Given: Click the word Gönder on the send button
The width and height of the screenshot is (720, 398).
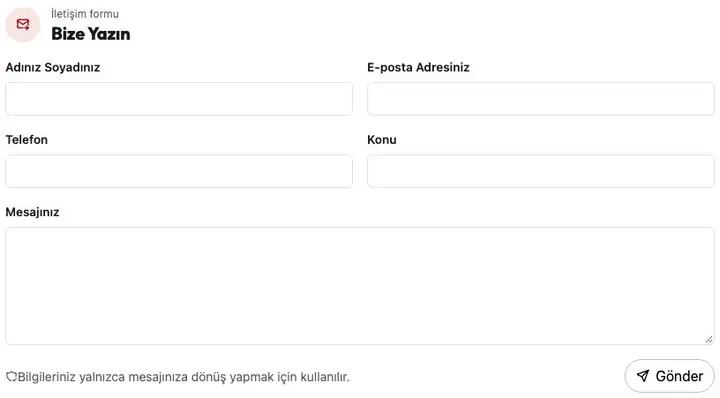Looking at the screenshot, I should [679, 376].
